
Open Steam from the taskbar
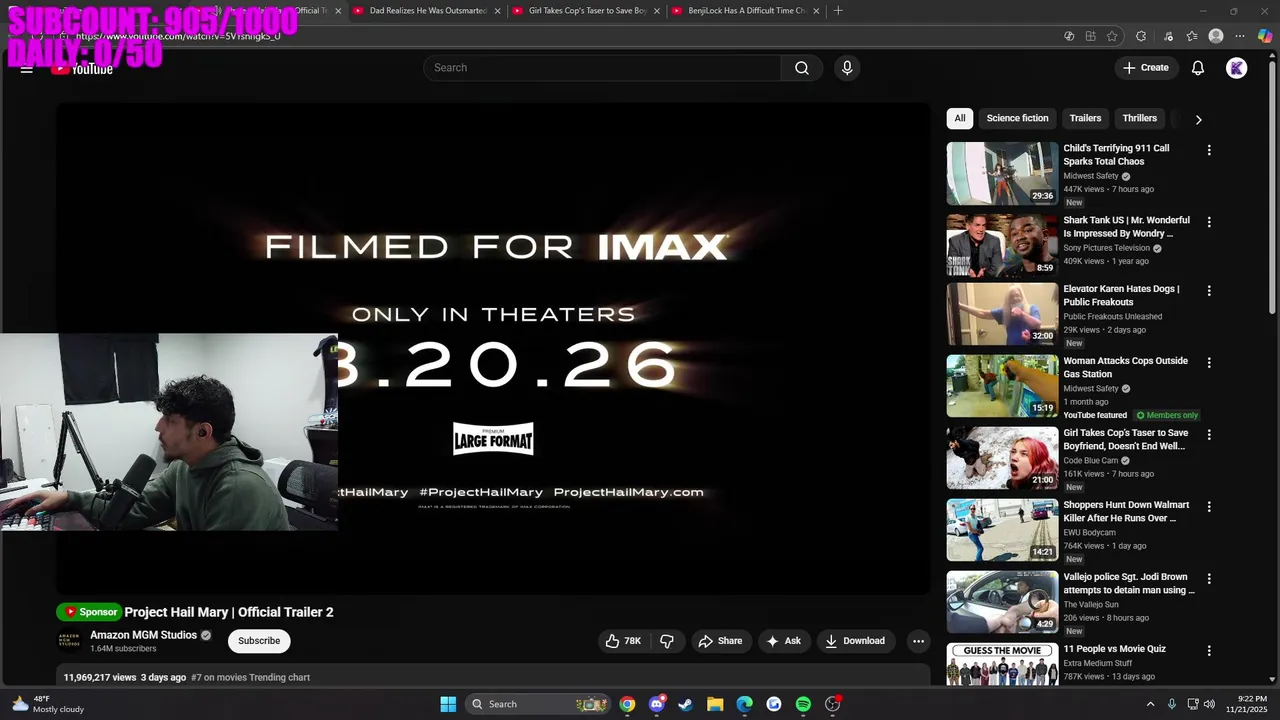point(685,704)
